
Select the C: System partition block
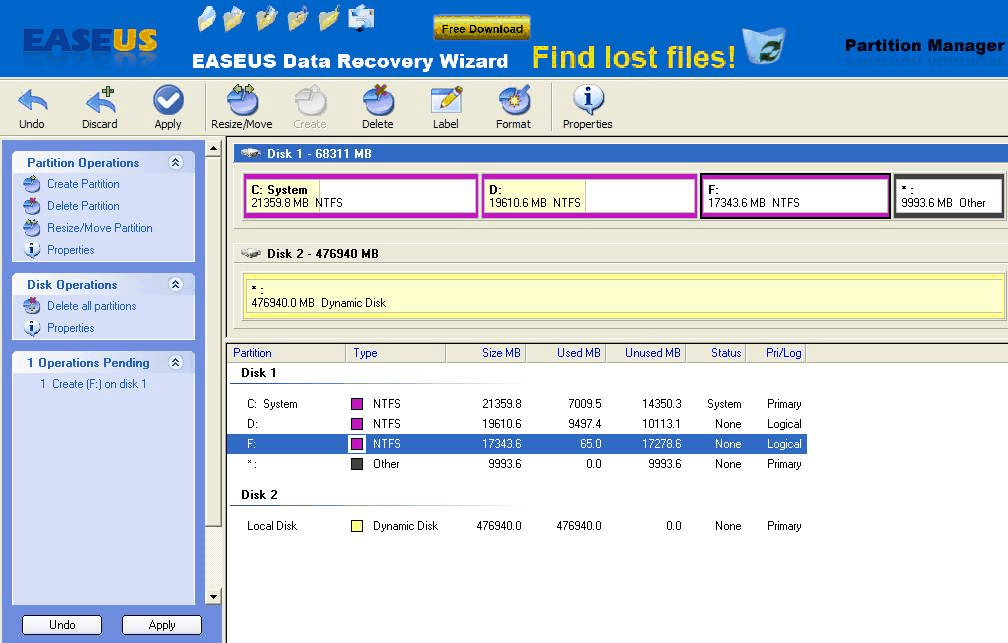(361, 196)
